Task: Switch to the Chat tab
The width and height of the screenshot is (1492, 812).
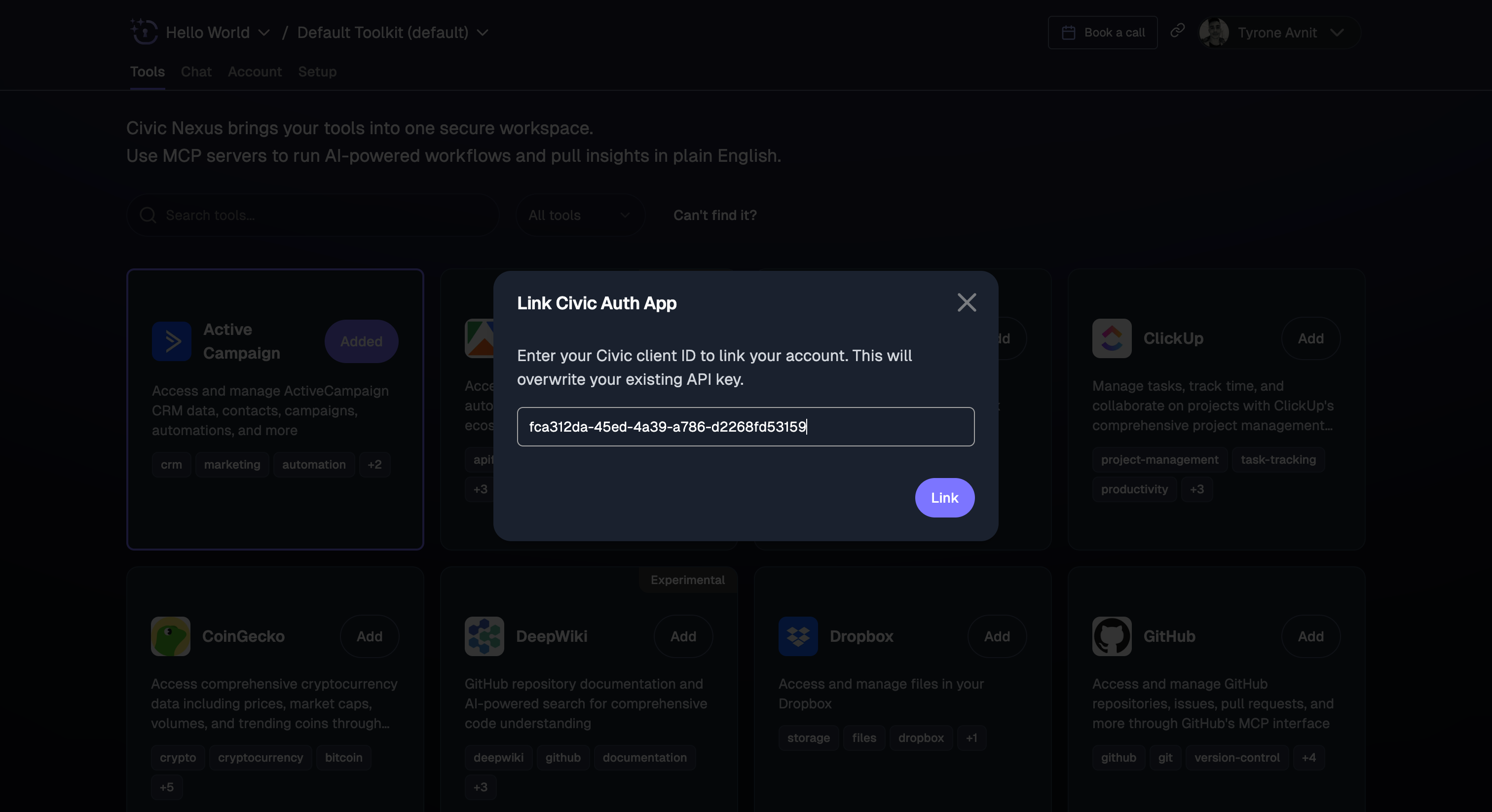Action: (x=196, y=71)
